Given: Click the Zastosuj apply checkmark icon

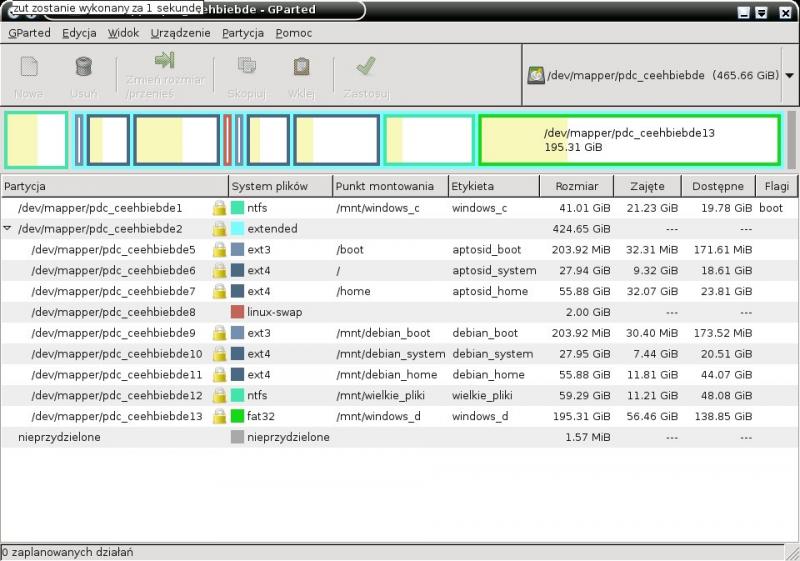Looking at the screenshot, I should [x=365, y=67].
